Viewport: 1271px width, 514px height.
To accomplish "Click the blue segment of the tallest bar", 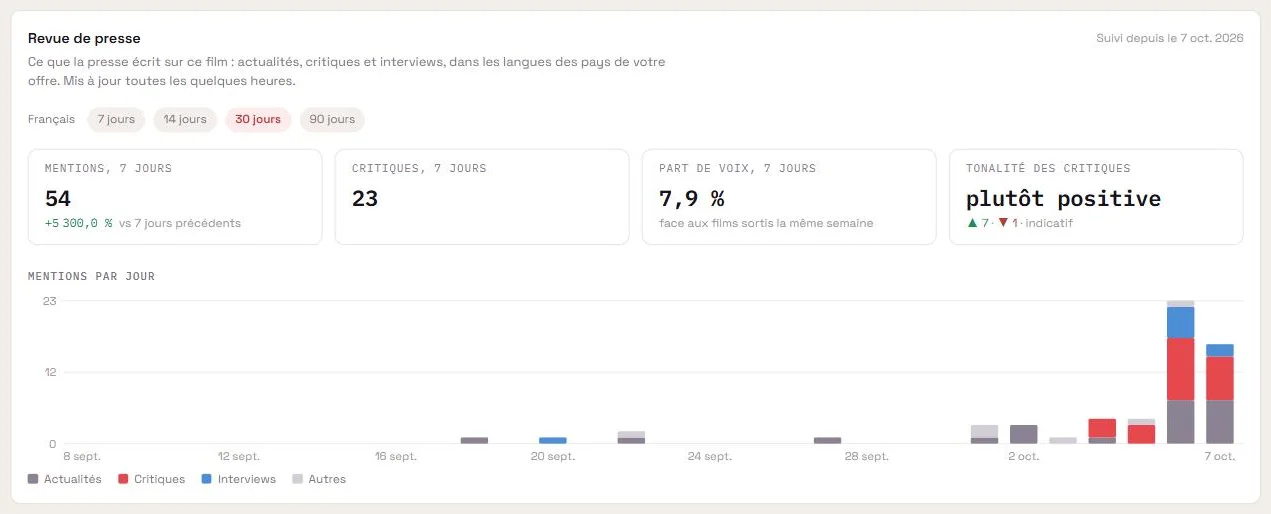I will [1180, 322].
